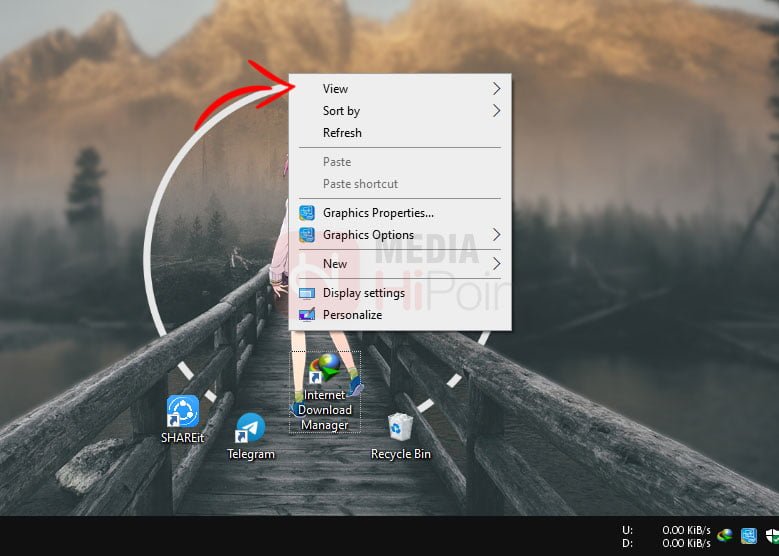Click the icon beside Graphics Options

coord(307,235)
